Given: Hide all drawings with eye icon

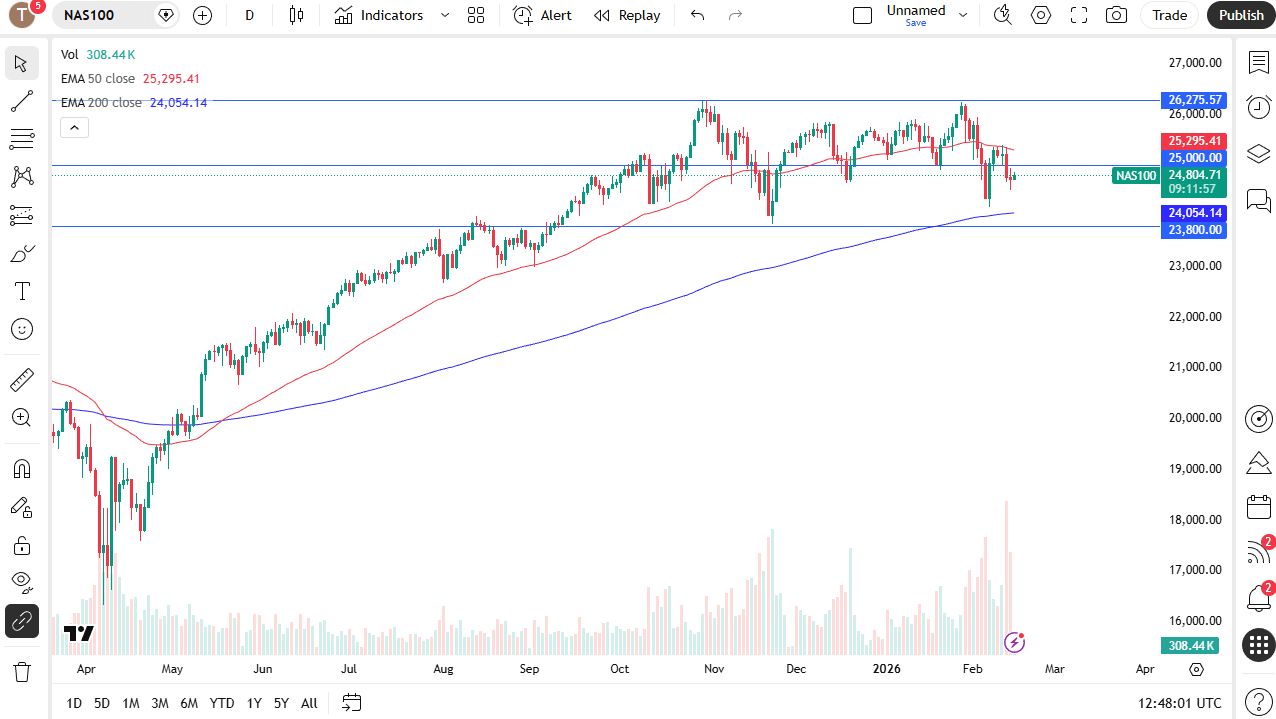Looking at the screenshot, I should coord(21,583).
